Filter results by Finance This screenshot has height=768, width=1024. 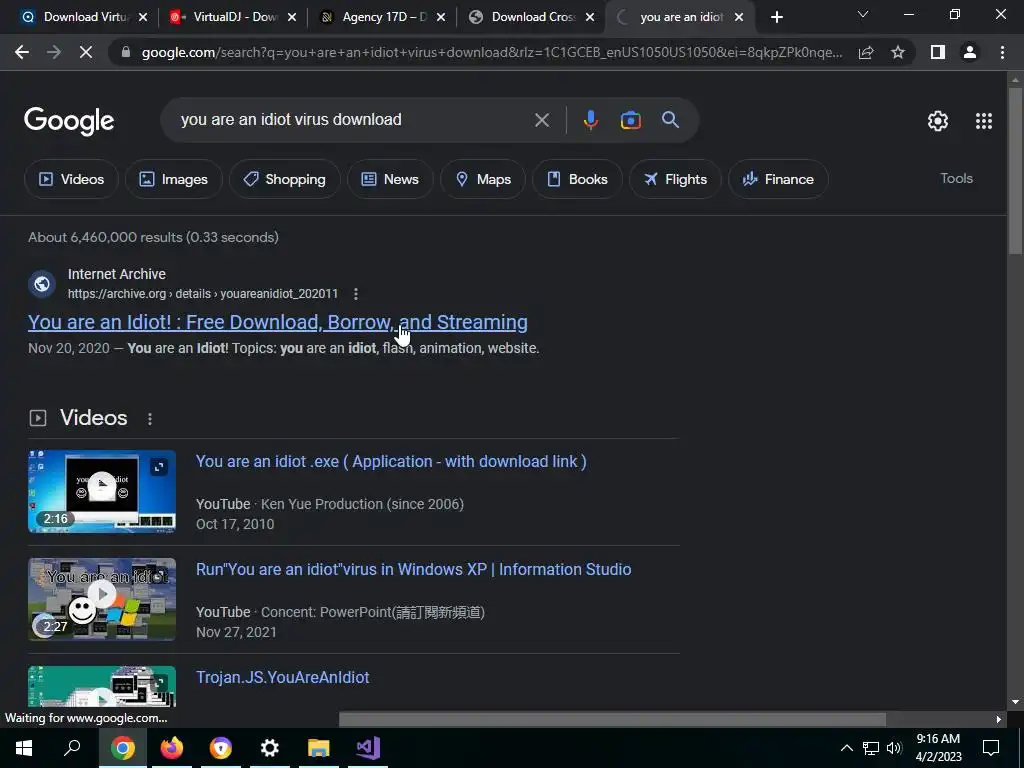(778, 180)
